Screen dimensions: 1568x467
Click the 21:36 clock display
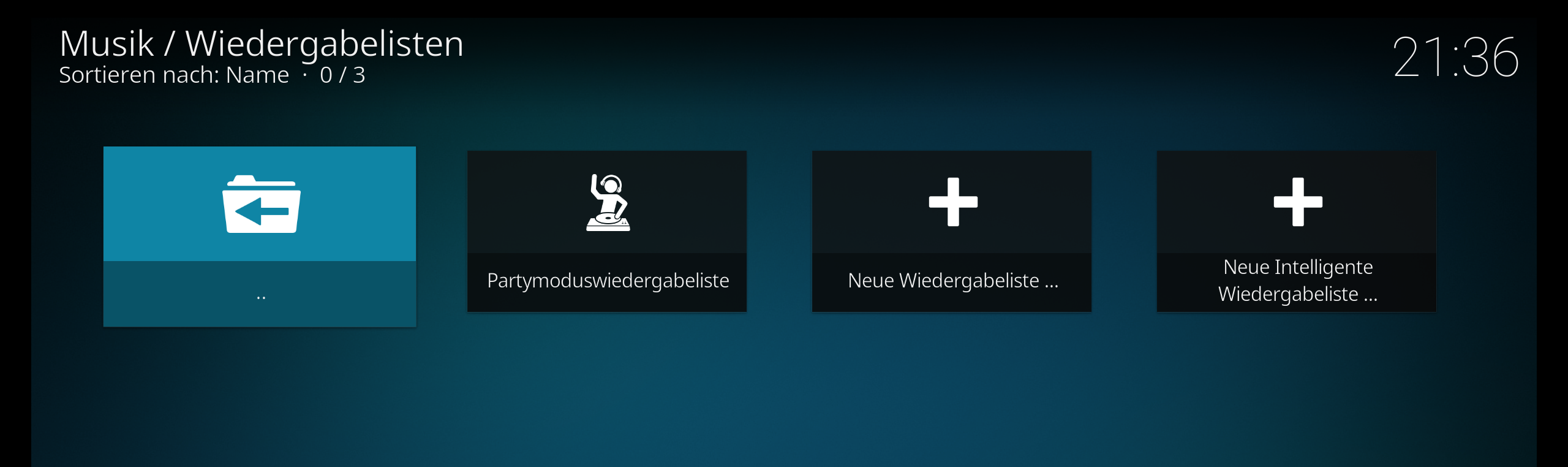click(x=1456, y=57)
